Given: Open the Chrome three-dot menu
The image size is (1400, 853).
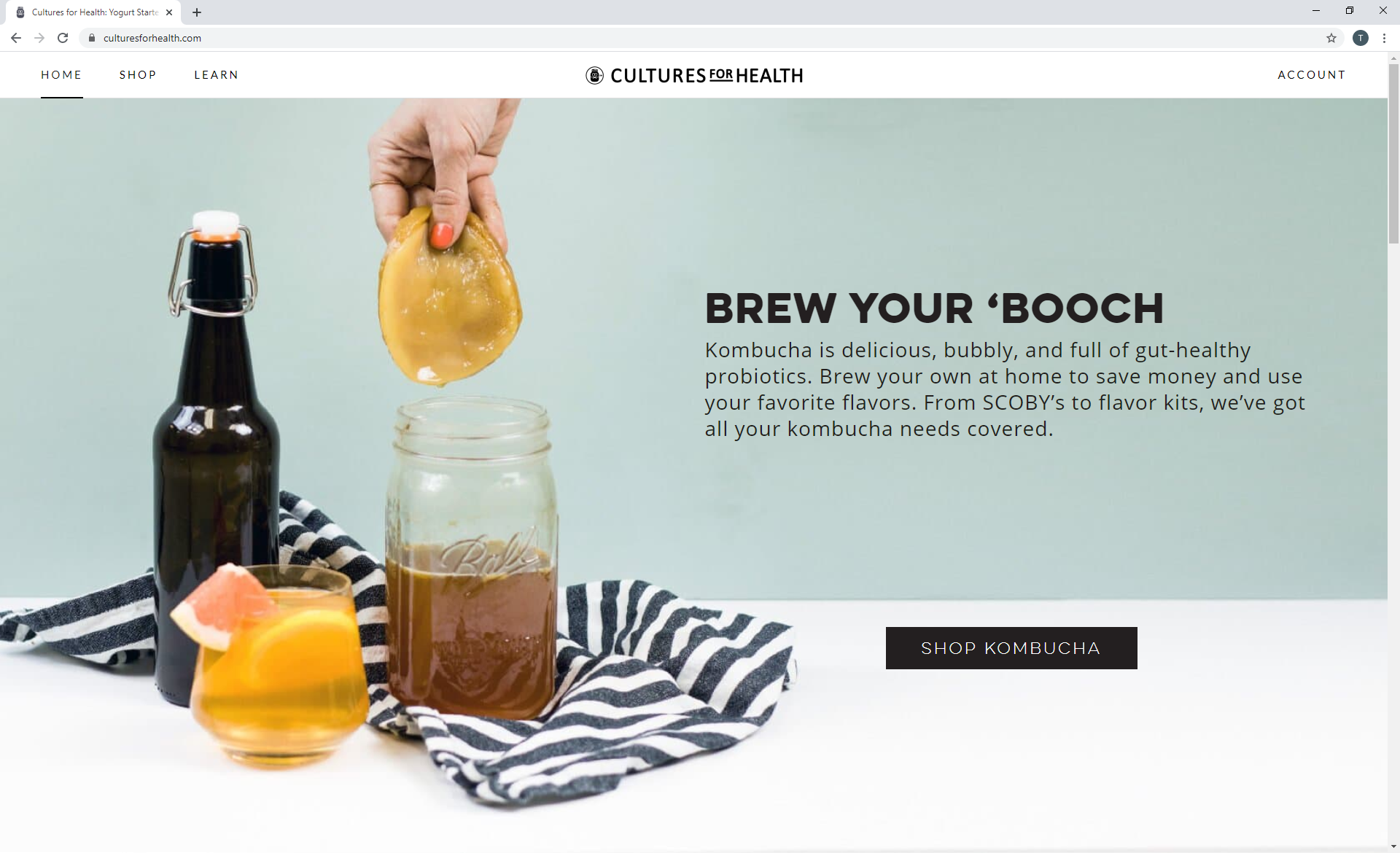Looking at the screenshot, I should coord(1384,38).
